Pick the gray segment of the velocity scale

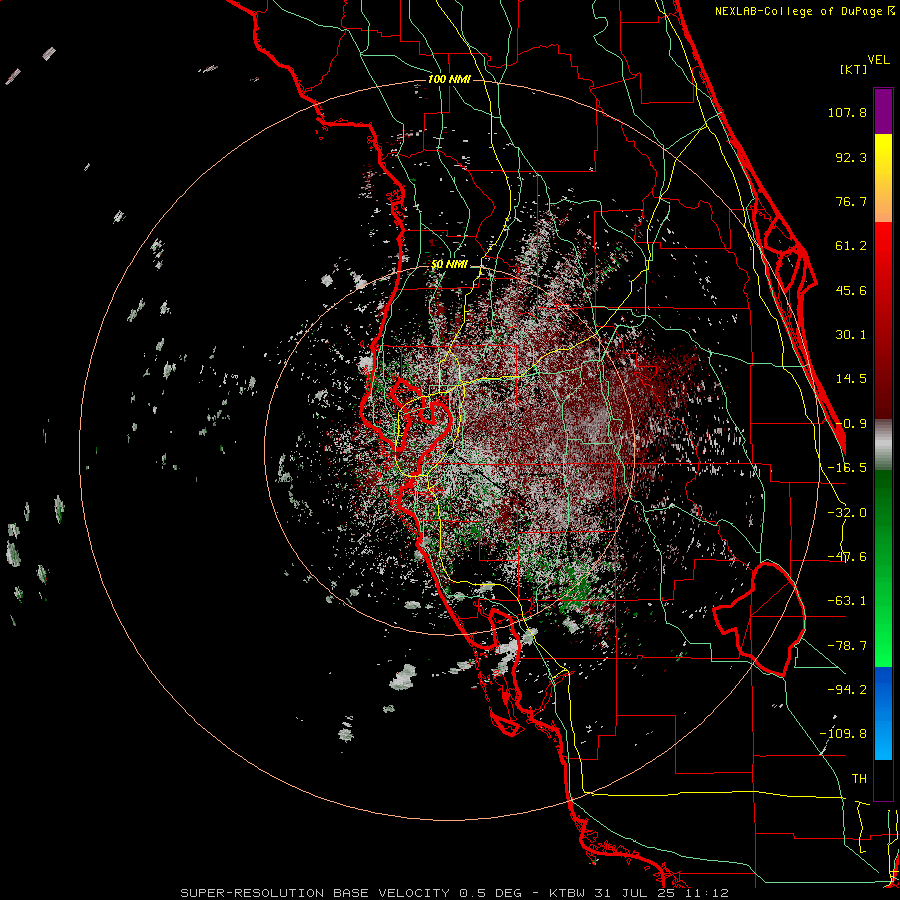(x=883, y=444)
